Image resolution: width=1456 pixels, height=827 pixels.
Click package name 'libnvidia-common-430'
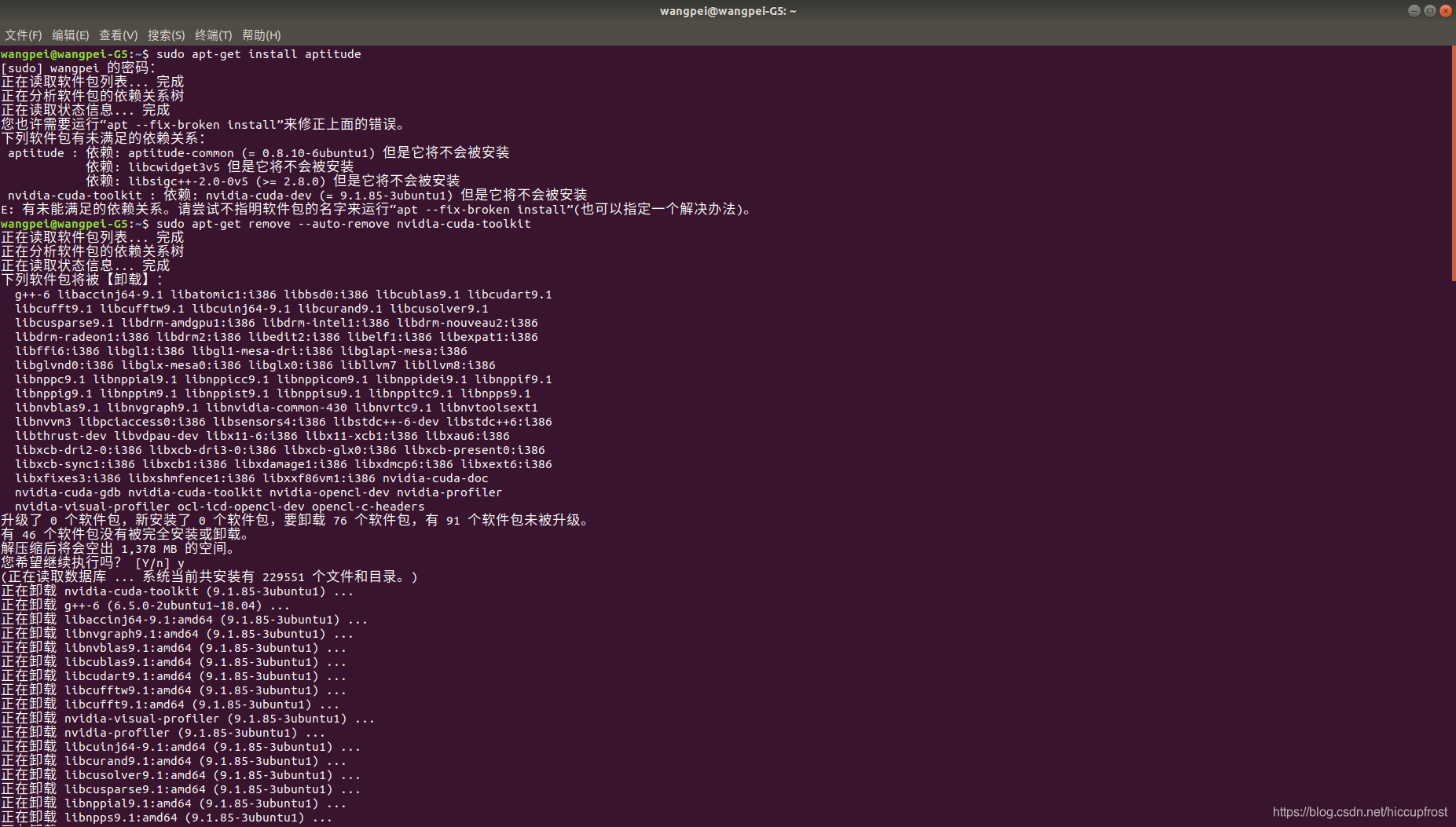(276, 408)
